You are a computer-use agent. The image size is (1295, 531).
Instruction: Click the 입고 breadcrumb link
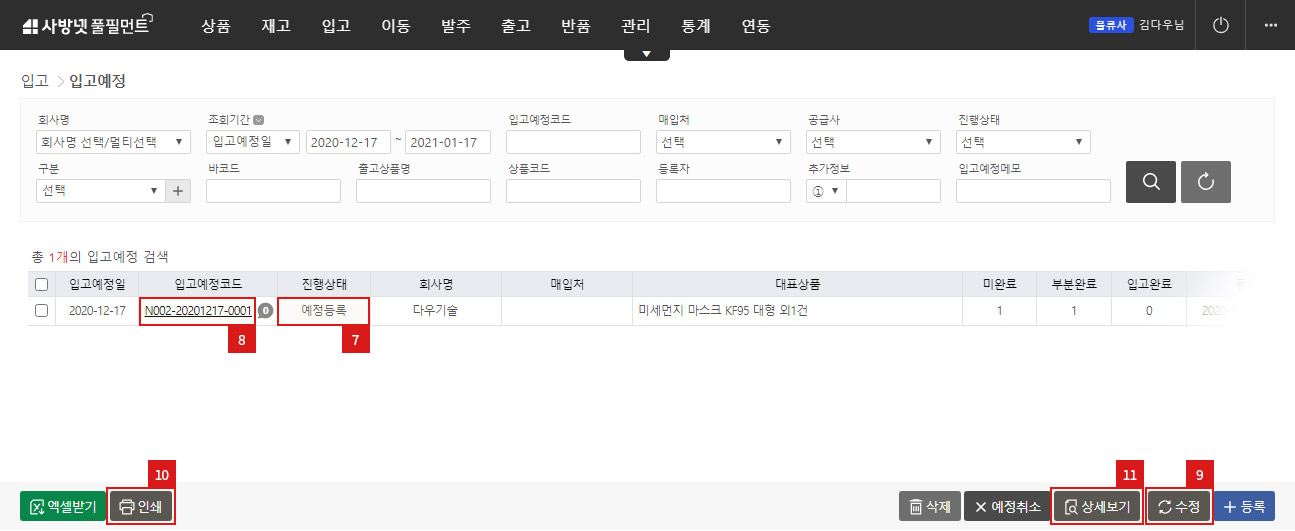click(34, 81)
